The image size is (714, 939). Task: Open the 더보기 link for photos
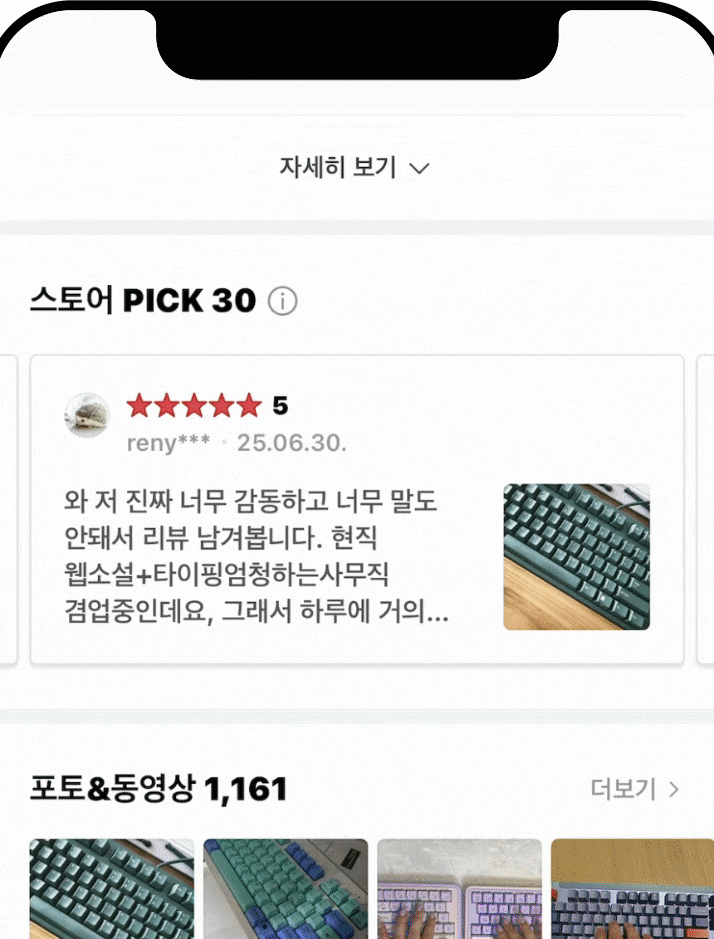(x=623, y=790)
